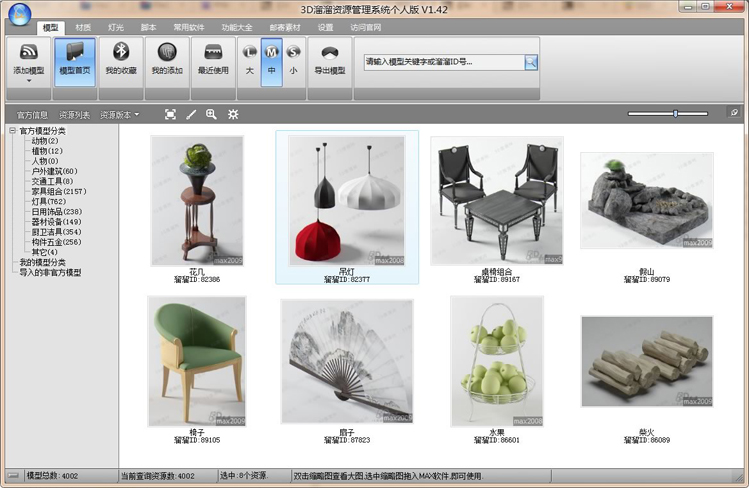Click the 添加模型 add model icon
This screenshot has width=749, height=488.
coord(29,53)
